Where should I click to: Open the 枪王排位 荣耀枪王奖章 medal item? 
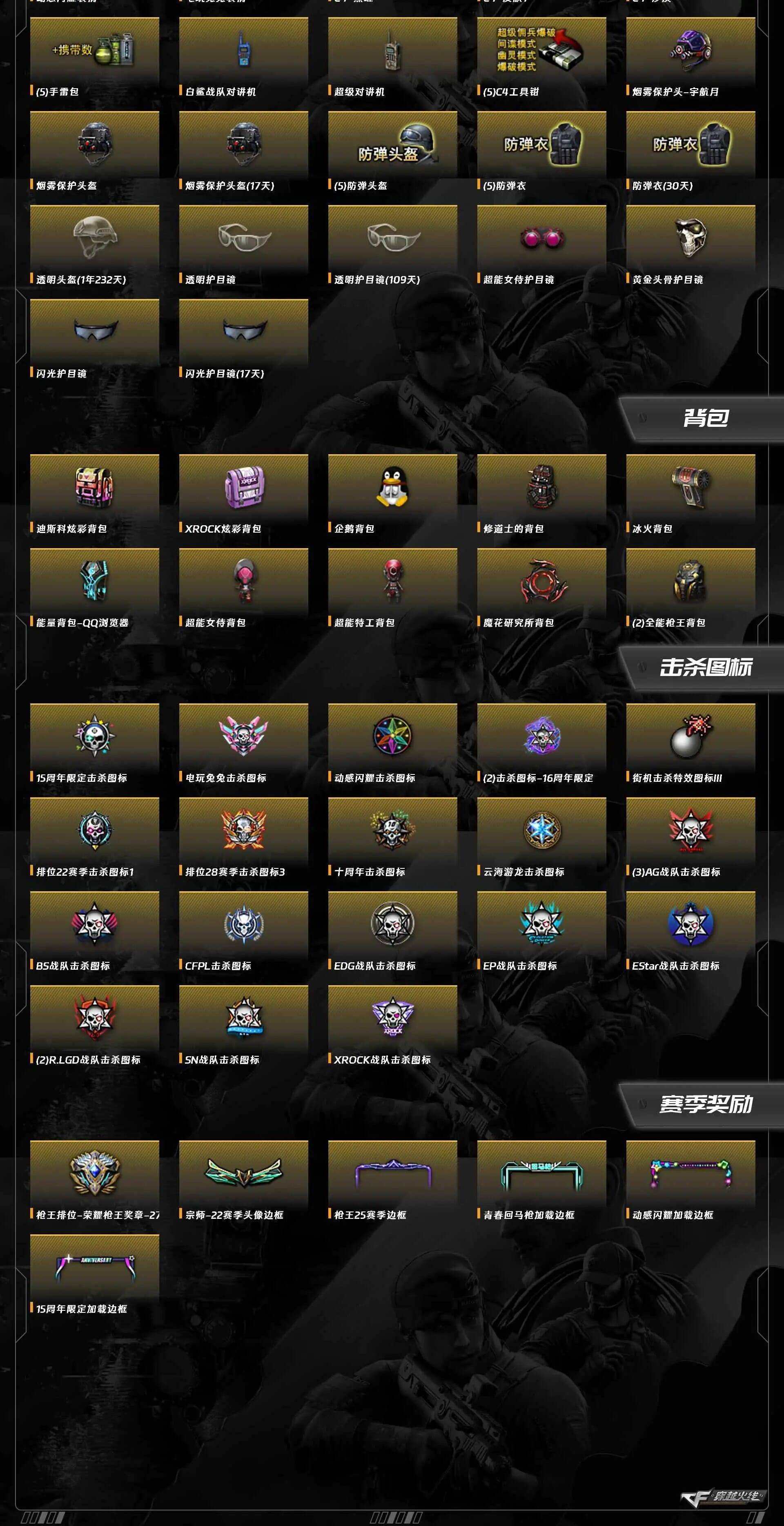pyautogui.click(x=95, y=1181)
